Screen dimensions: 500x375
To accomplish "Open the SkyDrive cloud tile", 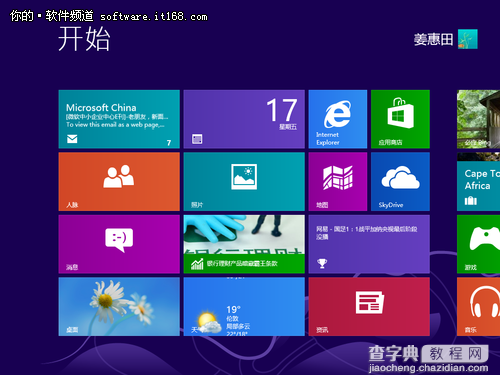I will [x=400, y=182].
